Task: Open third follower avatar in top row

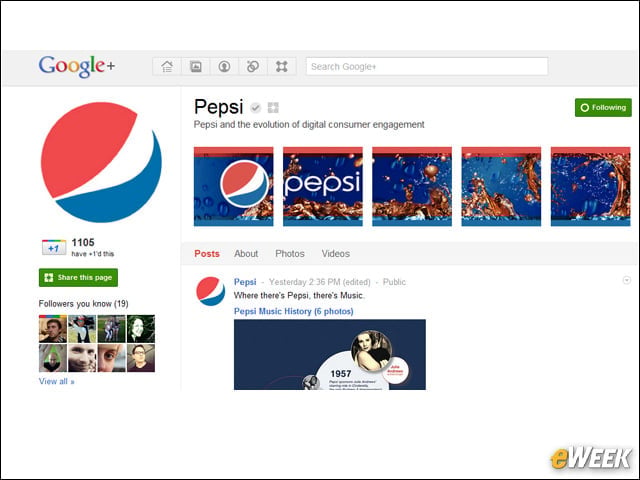Action: [111, 329]
